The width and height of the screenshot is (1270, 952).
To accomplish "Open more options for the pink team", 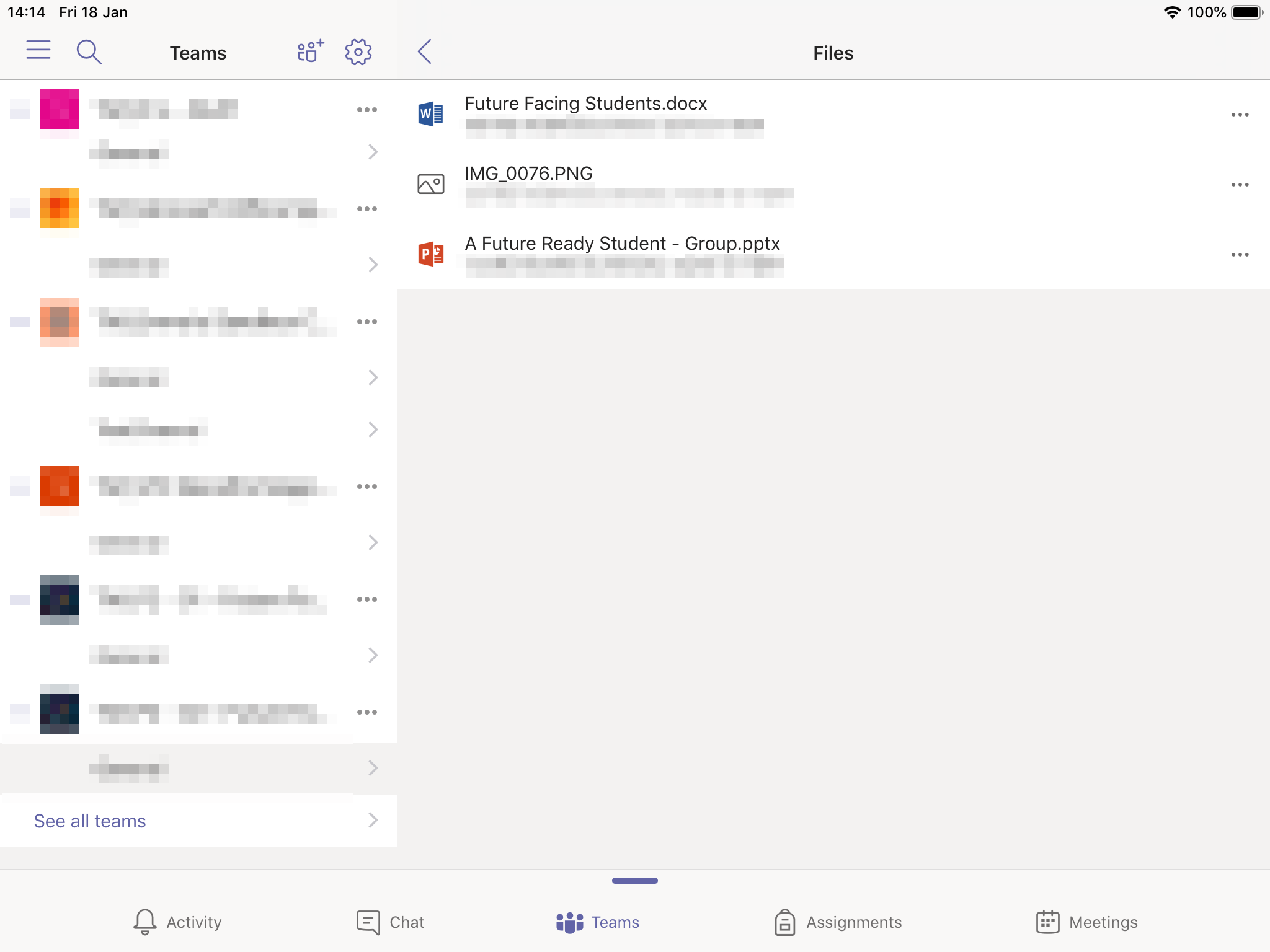I will pyautogui.click(x=367, y=110).
